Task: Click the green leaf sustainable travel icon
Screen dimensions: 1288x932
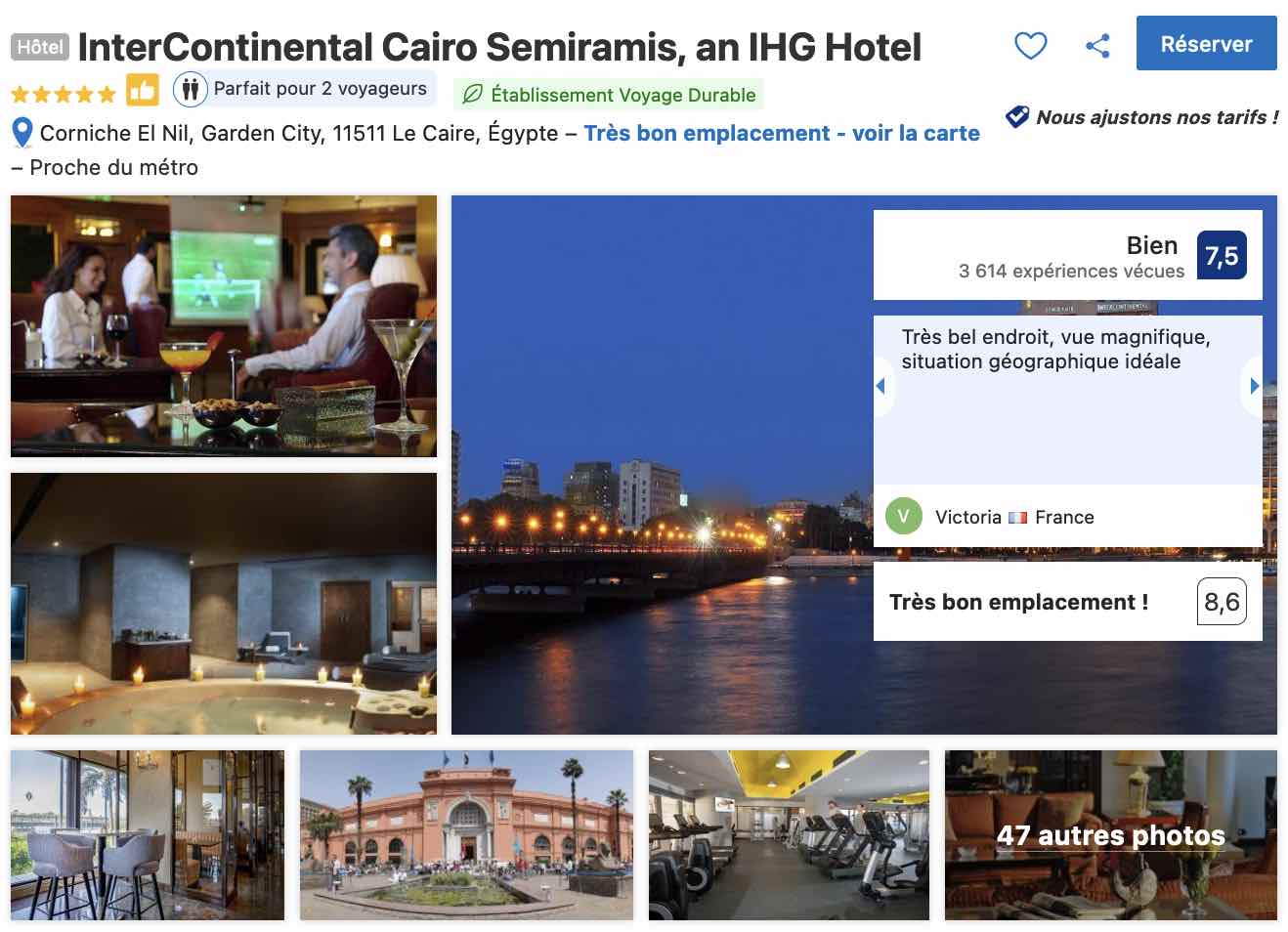Action: 473,95
